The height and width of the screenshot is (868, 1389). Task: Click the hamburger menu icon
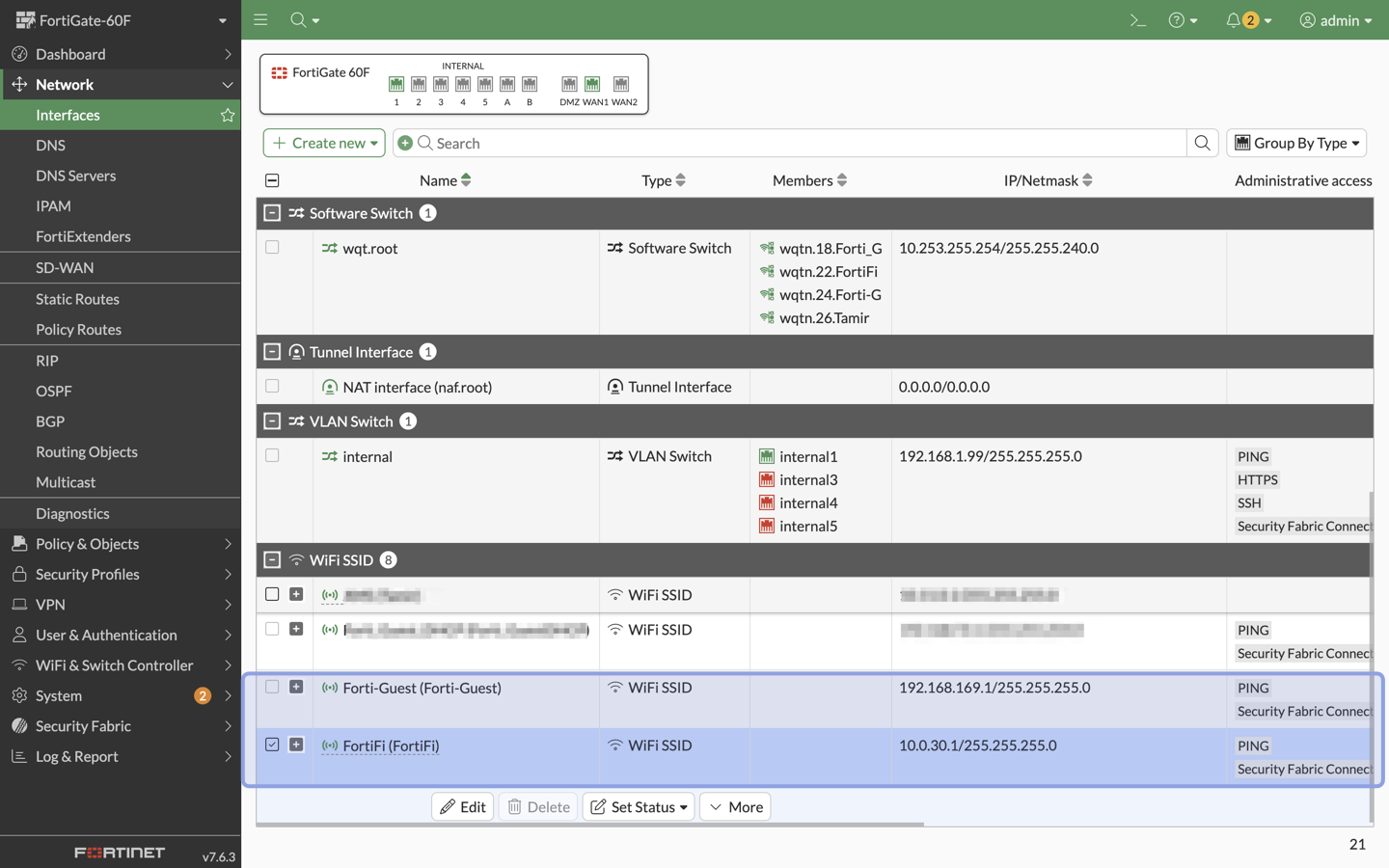[259, 19]
